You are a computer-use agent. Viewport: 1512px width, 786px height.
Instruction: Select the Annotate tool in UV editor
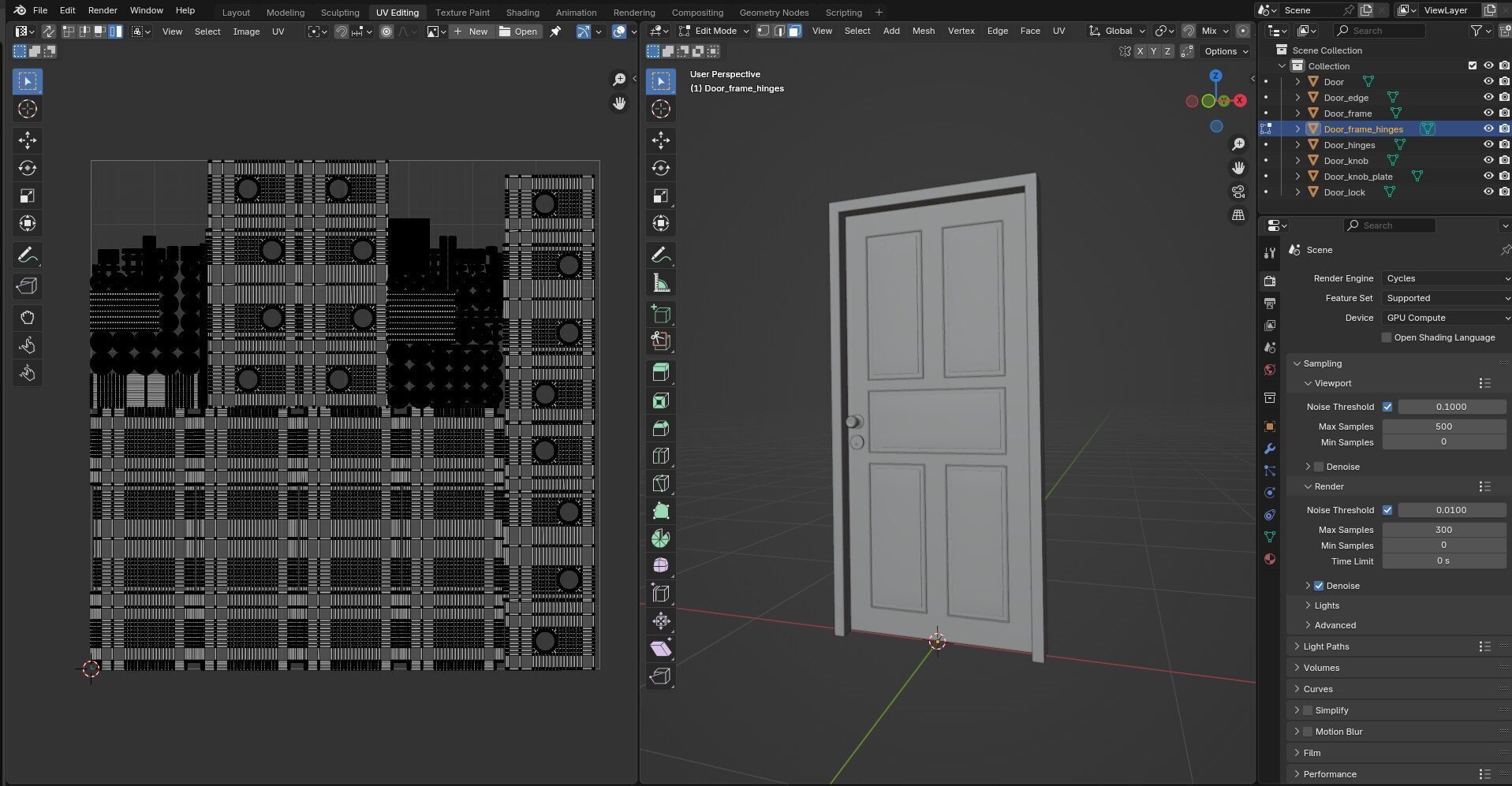(28, 255)
